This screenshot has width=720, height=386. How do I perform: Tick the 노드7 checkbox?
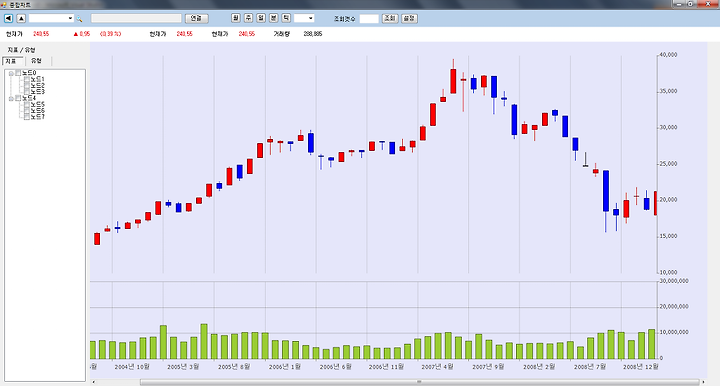coord(27,117)
